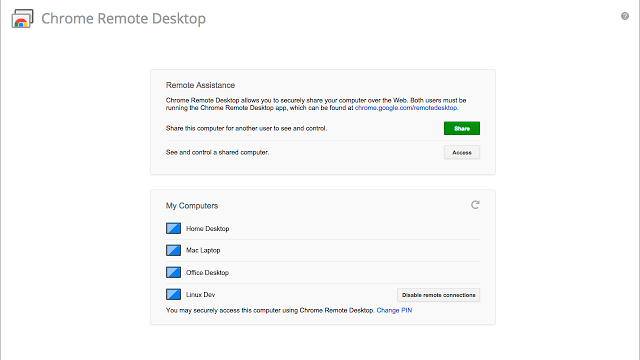Click the Chrome Remote Desktop logo icon
The image size is (640, 360).
(22, 18)
